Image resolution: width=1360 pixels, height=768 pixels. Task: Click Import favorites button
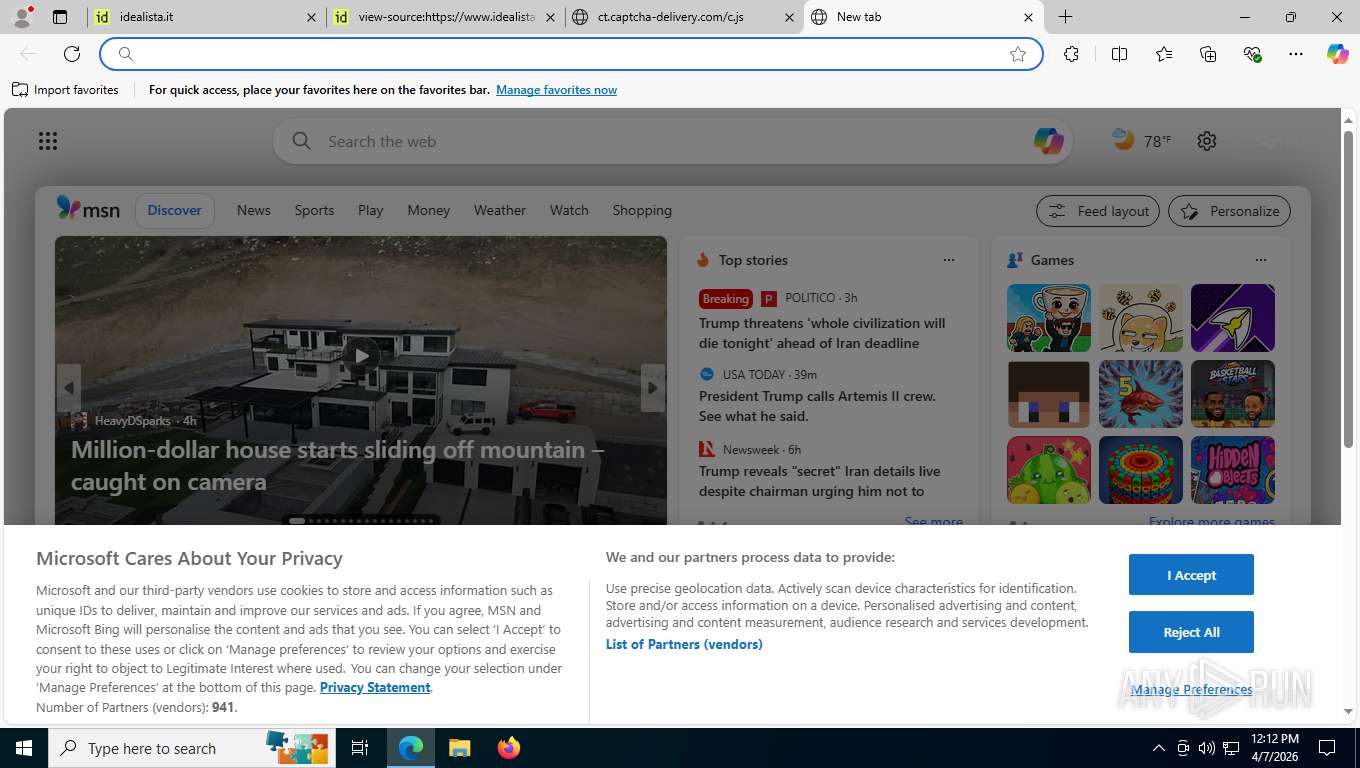point(66,90)
